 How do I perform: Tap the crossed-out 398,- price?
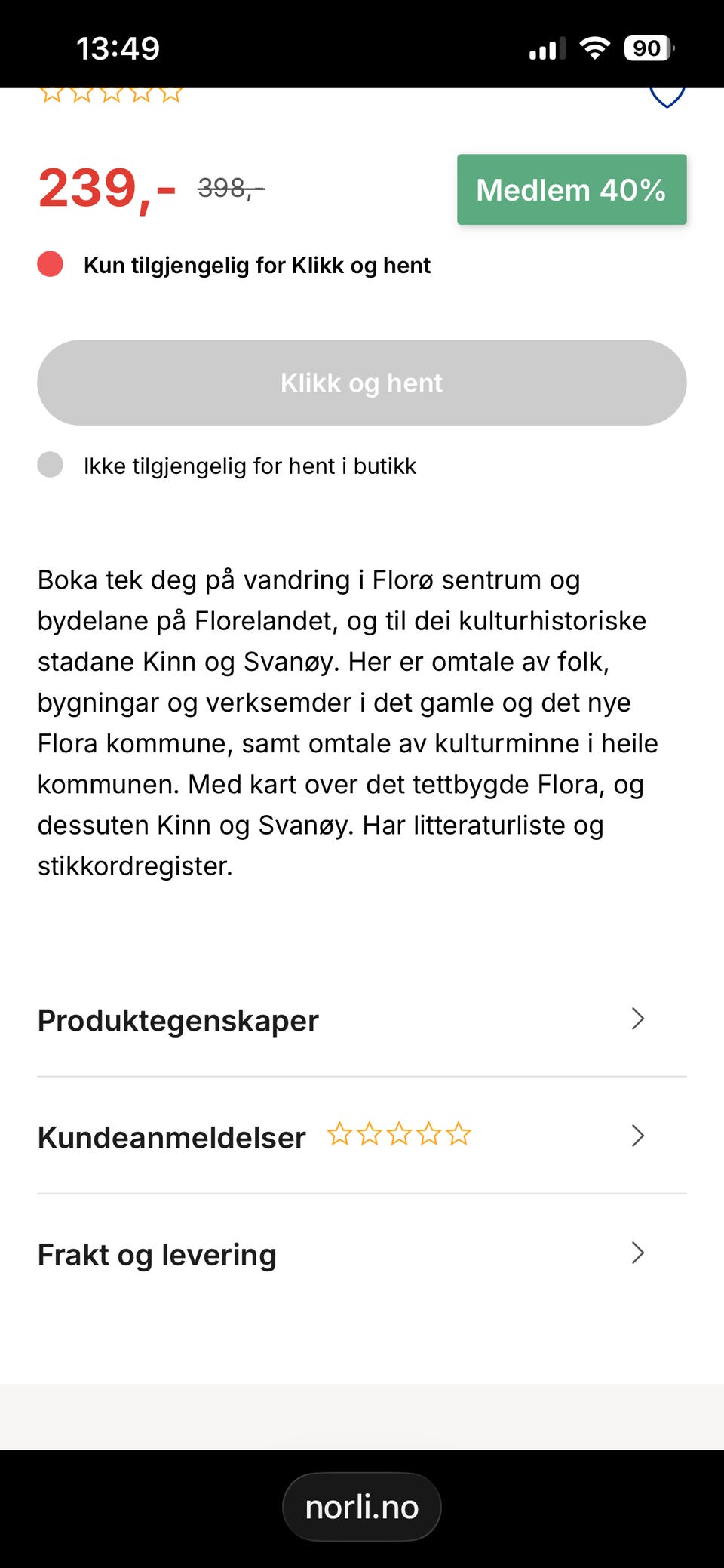[x=231, y=188]
